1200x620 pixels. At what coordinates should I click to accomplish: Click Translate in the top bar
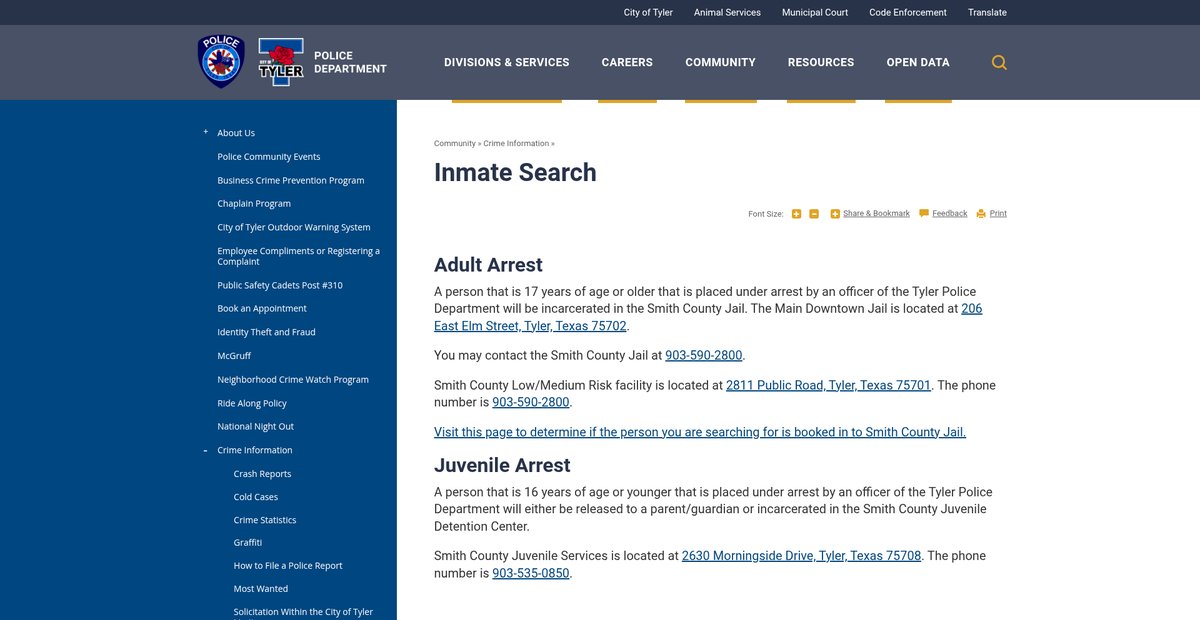pos(987,13)
